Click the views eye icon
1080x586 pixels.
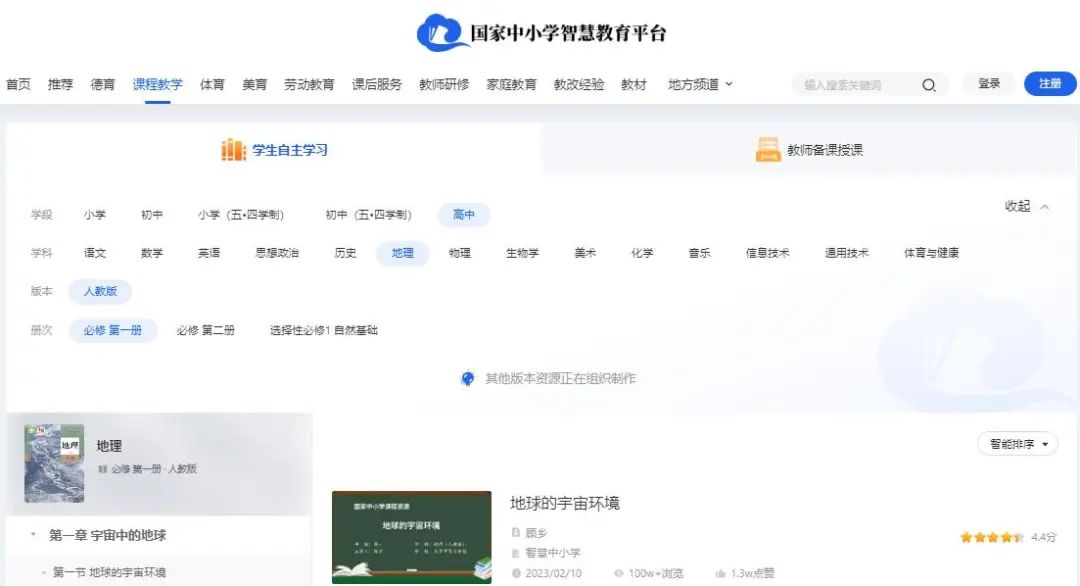619,573
